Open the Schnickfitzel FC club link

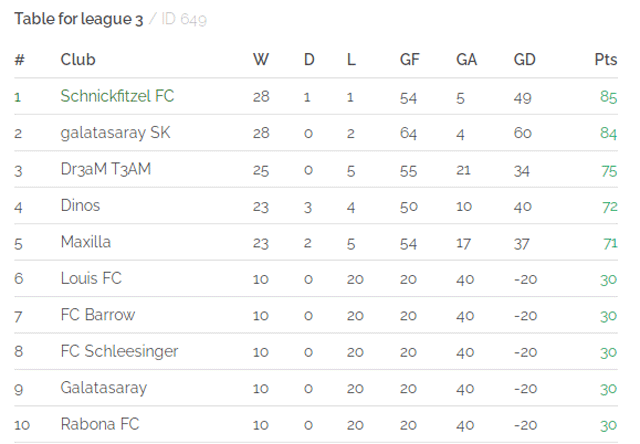point(117,96)
